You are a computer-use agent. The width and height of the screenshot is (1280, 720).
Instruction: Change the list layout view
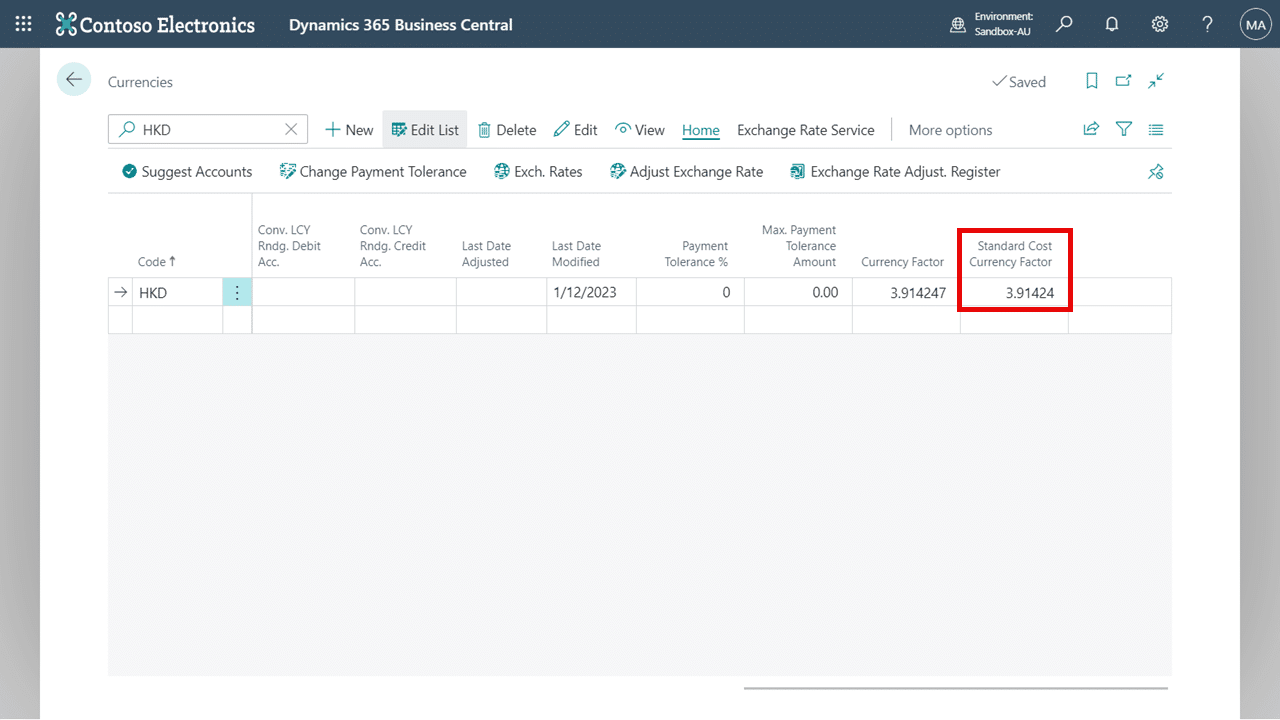(1156, 129)
